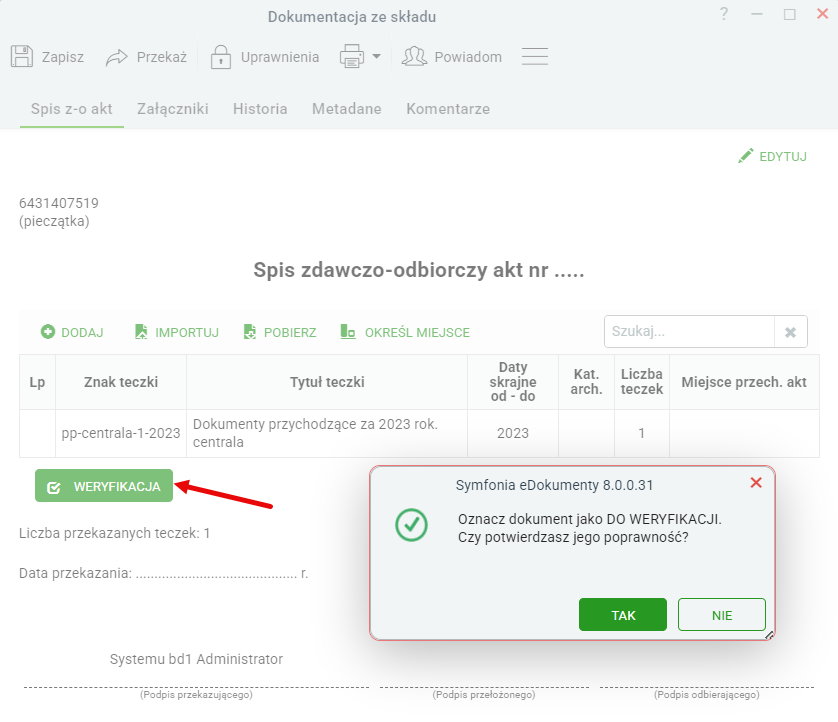Click the DODAJ label

coord(82,333)
